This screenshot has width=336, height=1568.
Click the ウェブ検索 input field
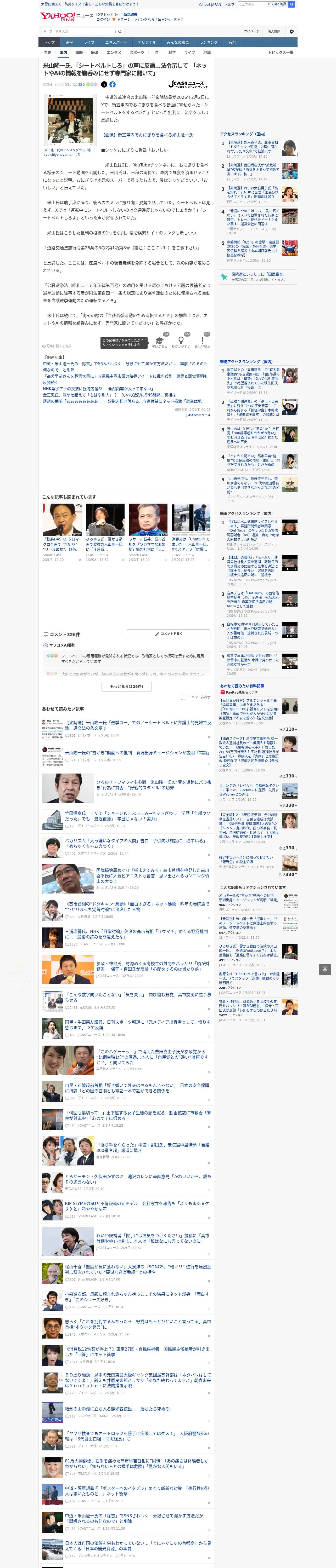[251, 4]
